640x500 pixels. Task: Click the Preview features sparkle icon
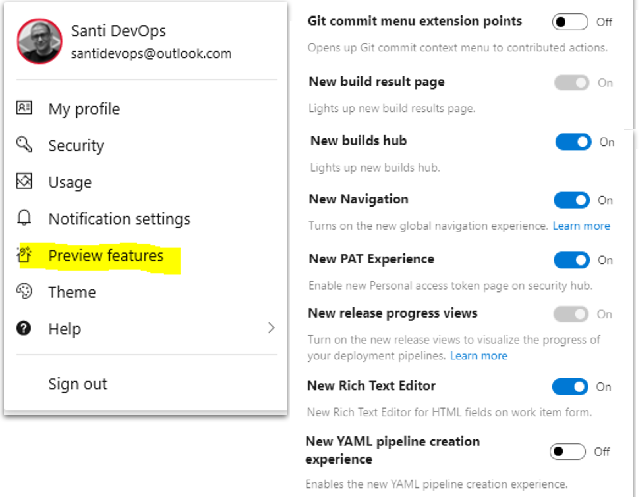(x=25, y=255)
